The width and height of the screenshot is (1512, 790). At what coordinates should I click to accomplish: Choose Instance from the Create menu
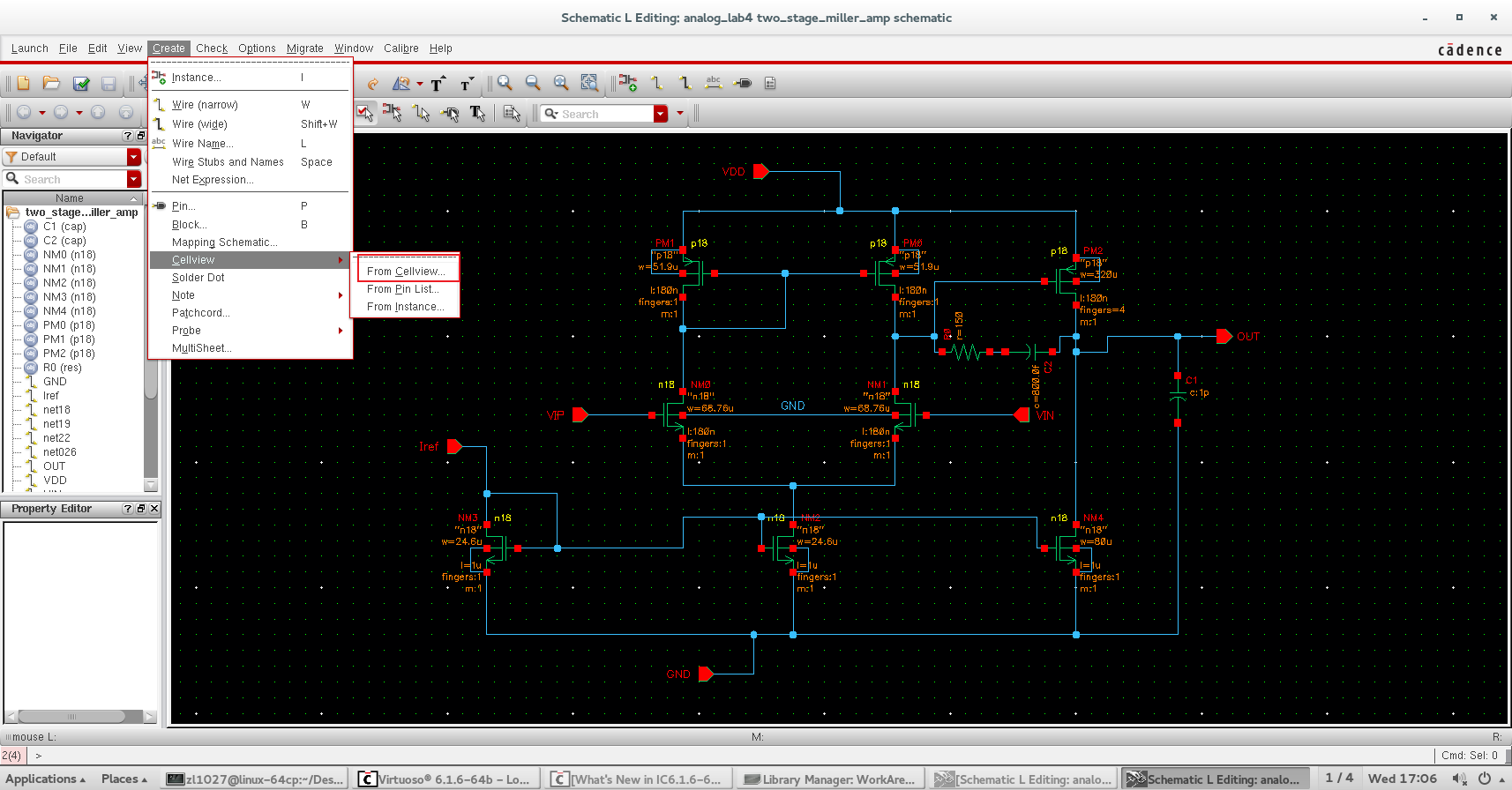point(250,78)
